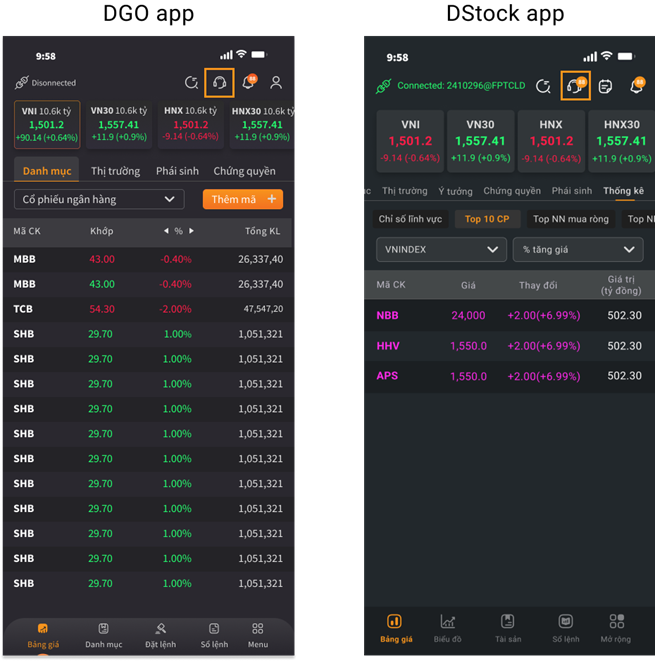Viewport: 655px width, 661px height.
Task: Click the Khớp column header
Action: pos(102,231)
